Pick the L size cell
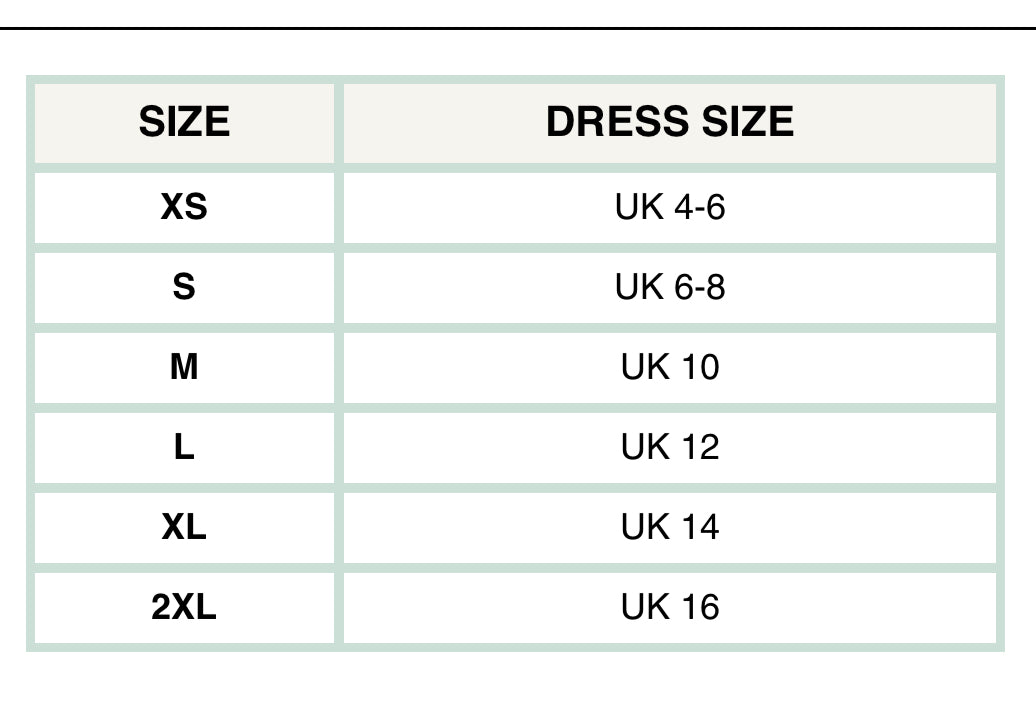1036x702 pixels. point(184,447)
